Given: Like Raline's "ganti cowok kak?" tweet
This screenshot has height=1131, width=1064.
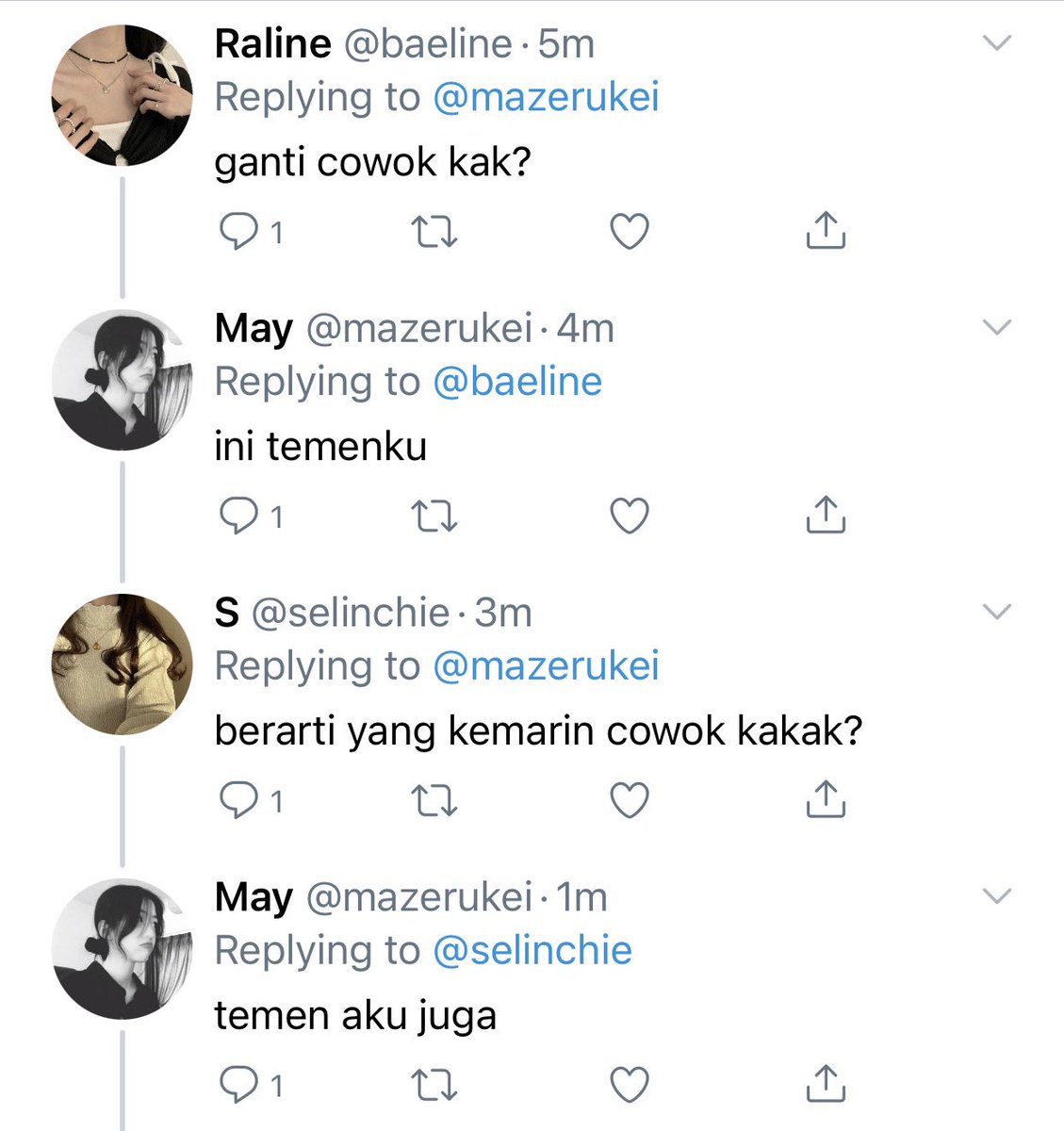Looking at the screenshot, I should pos(630,232).
